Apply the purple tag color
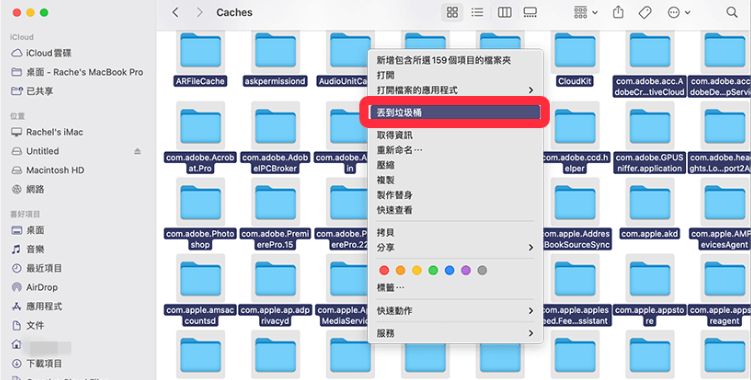Viewport: 751px width, 380px height. [466, 270]
